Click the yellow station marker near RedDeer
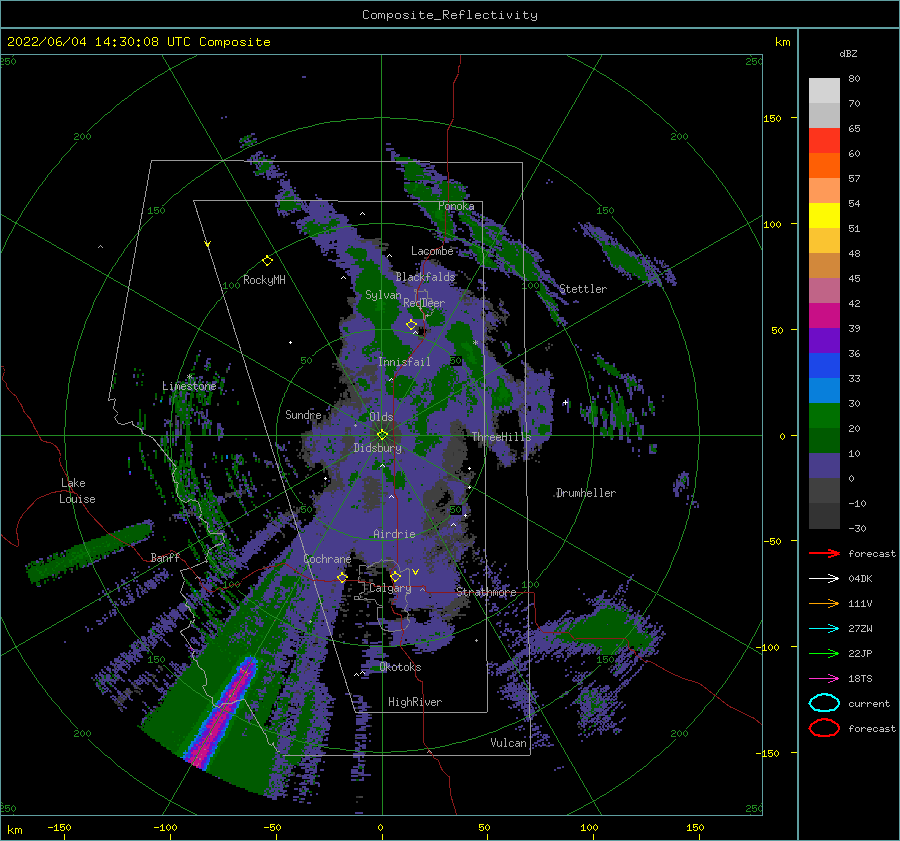Viewport: 900px width, 841px height. [x=412, y=325]
